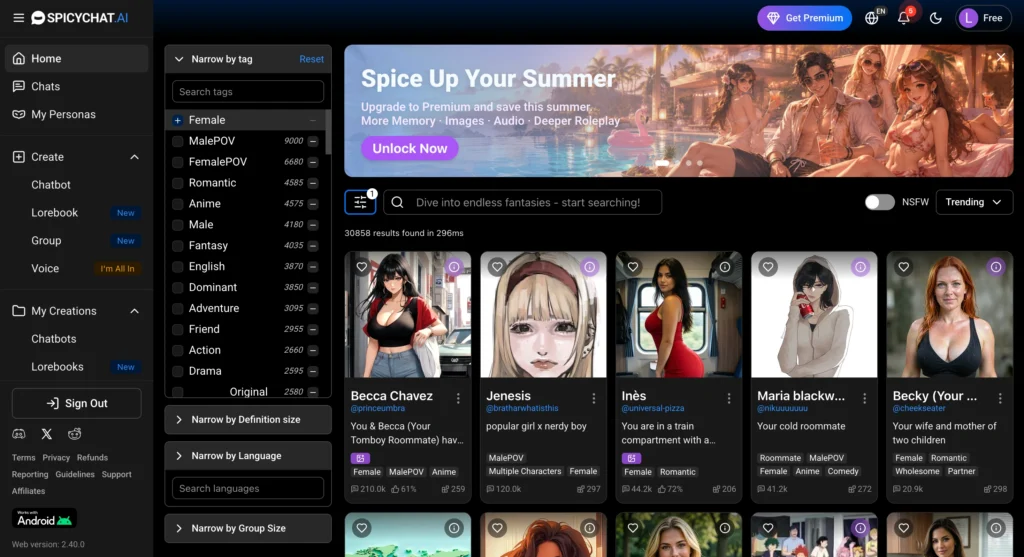Expand Narrow by Group Size
This screenshot has width=1024, height=557.
(x=248, y=528)
